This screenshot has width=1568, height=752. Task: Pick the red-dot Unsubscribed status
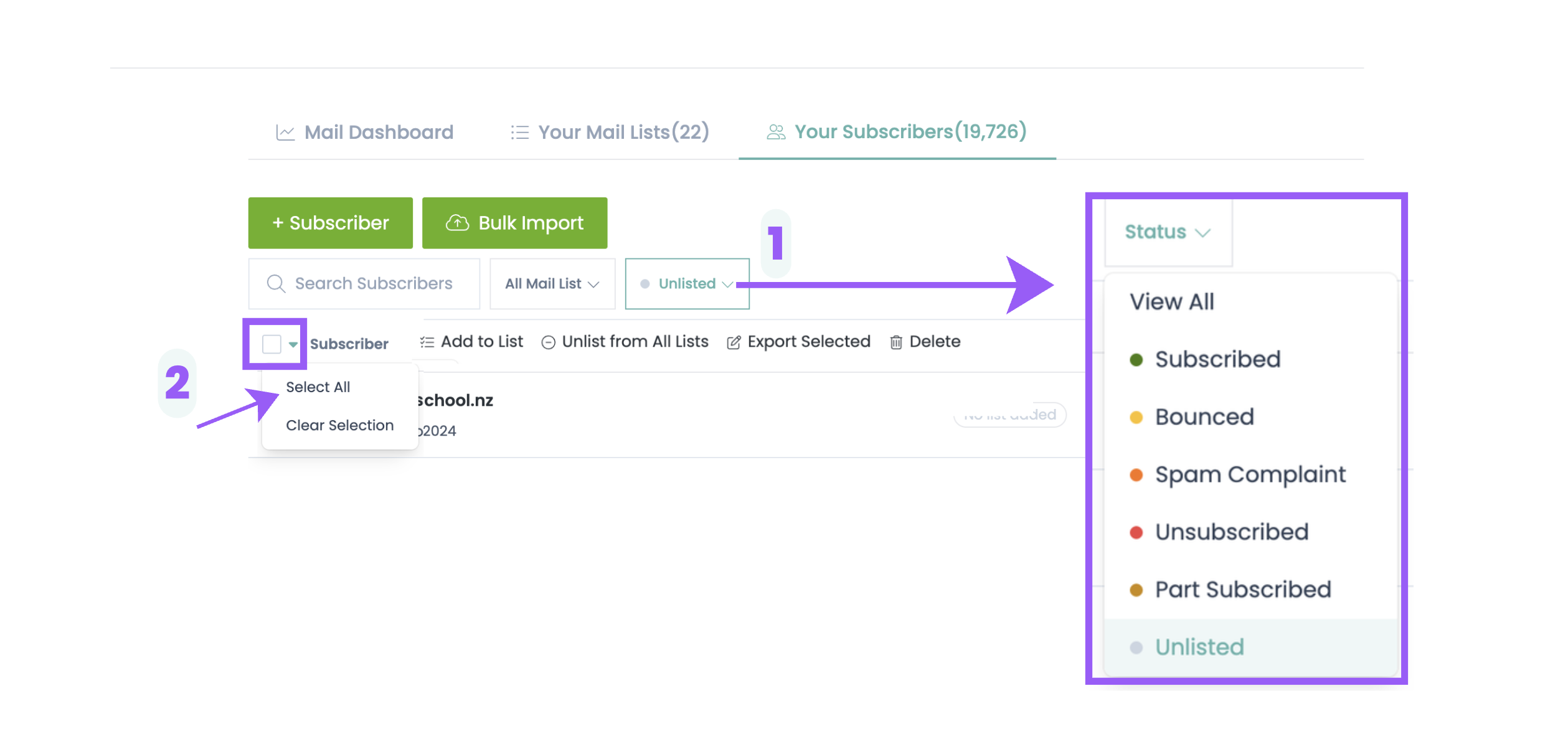tap(1230, 532)
